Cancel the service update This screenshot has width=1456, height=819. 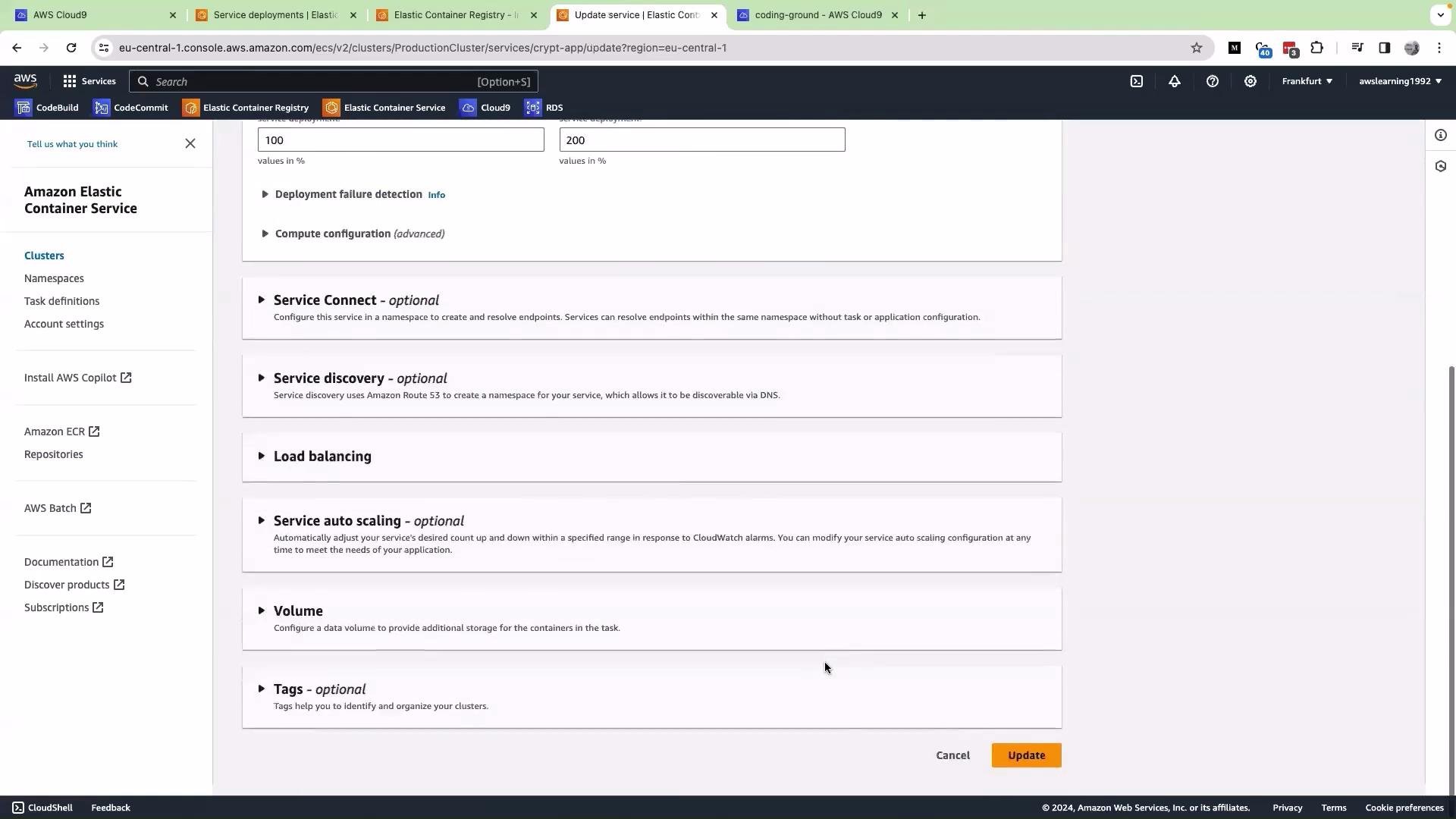pyautogui.click(x=952, y=755)
